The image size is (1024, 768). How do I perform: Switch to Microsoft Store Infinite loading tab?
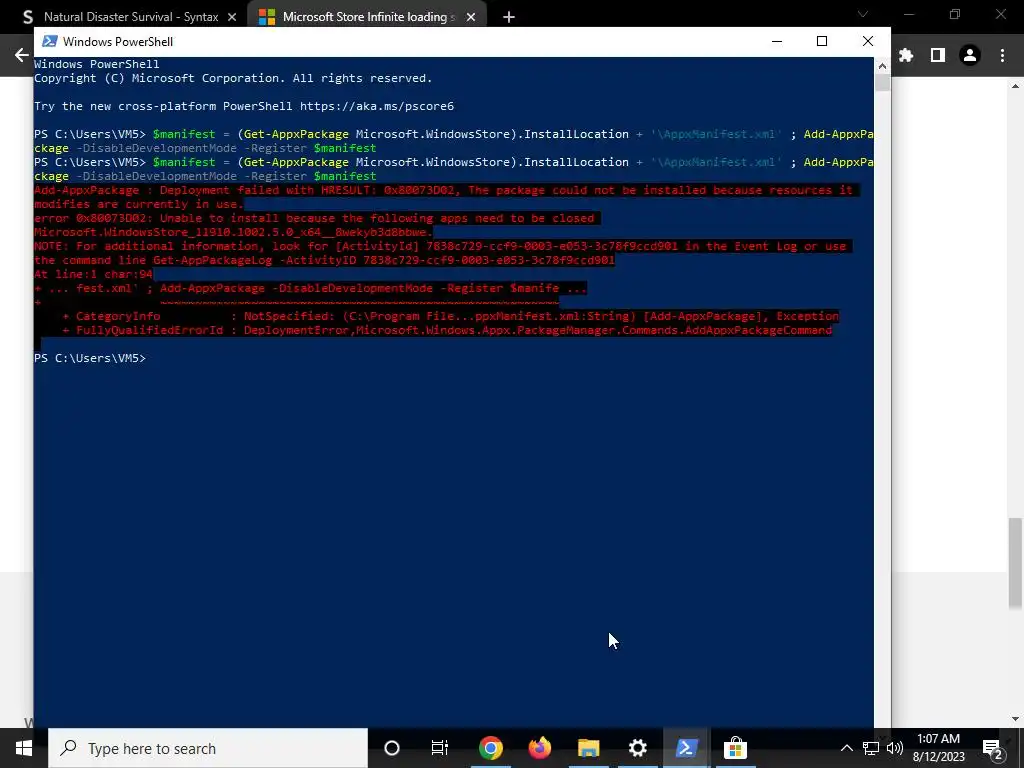coord(366,17)
